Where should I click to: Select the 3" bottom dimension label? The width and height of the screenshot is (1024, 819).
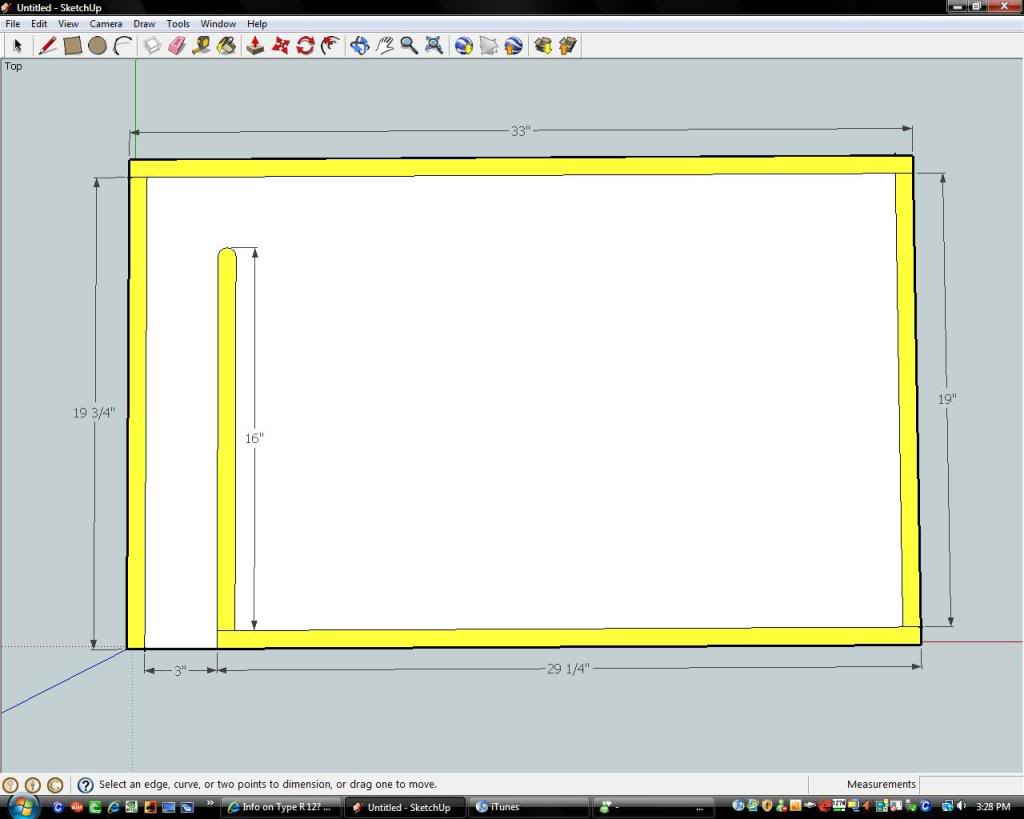180,671
